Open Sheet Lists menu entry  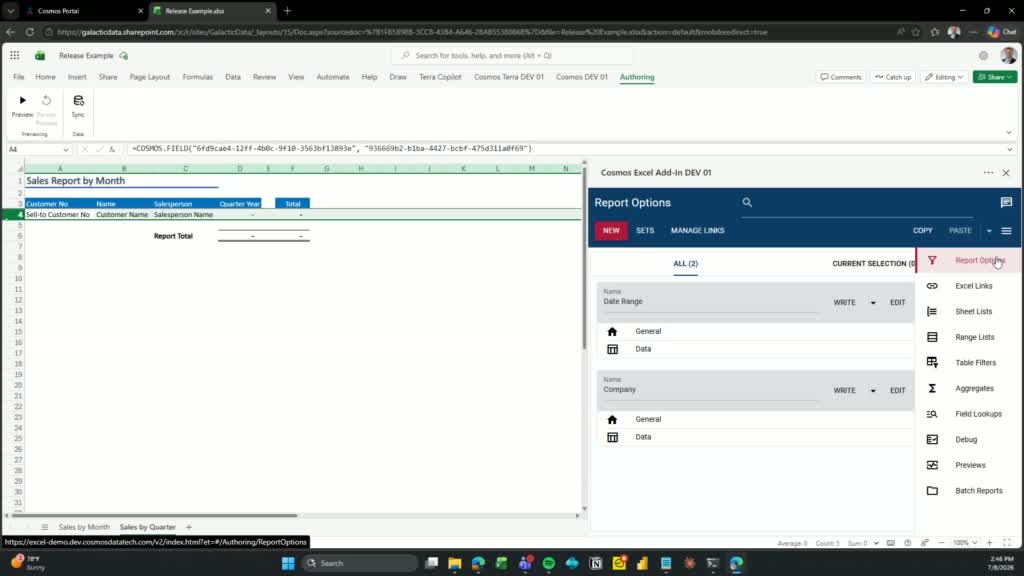pos(969,312)
